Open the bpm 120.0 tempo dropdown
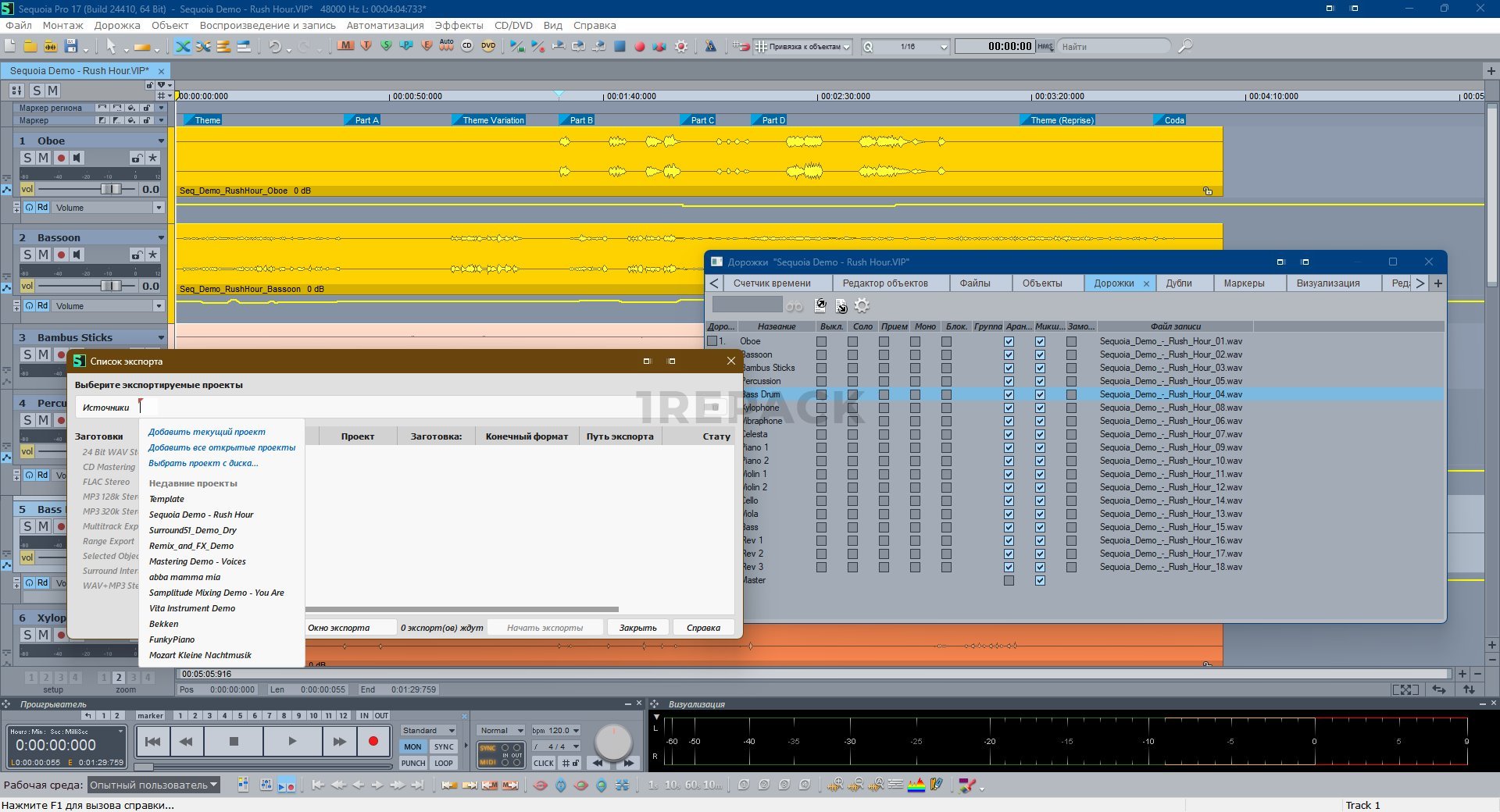 click(x=576, y=731)
